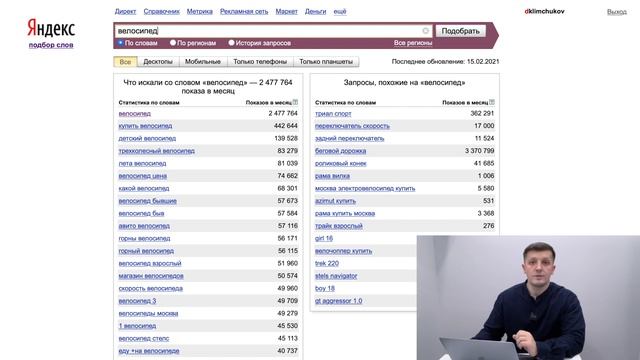Viewport: 640px width, 360px height.
Task: Open the переключатель скорость similar query
Action: pyautogui.click(x=352, y=126)
